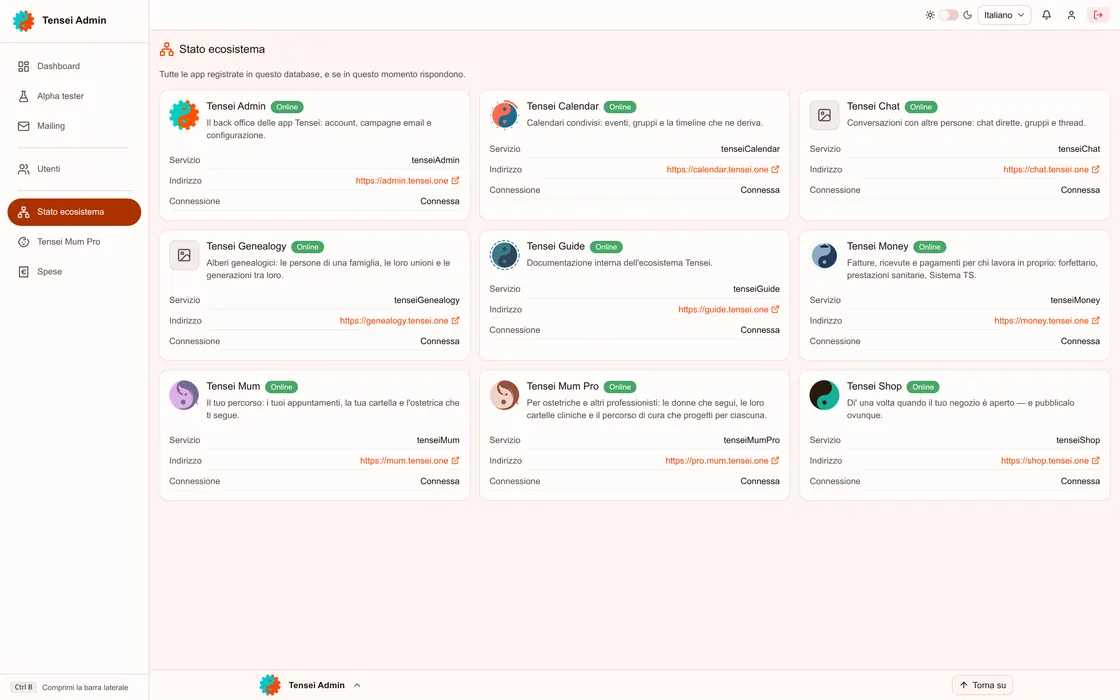The height and width of the screenshot is (700, 1120).
Task: Open Utenti in sidebar
Action: (74, 169)
